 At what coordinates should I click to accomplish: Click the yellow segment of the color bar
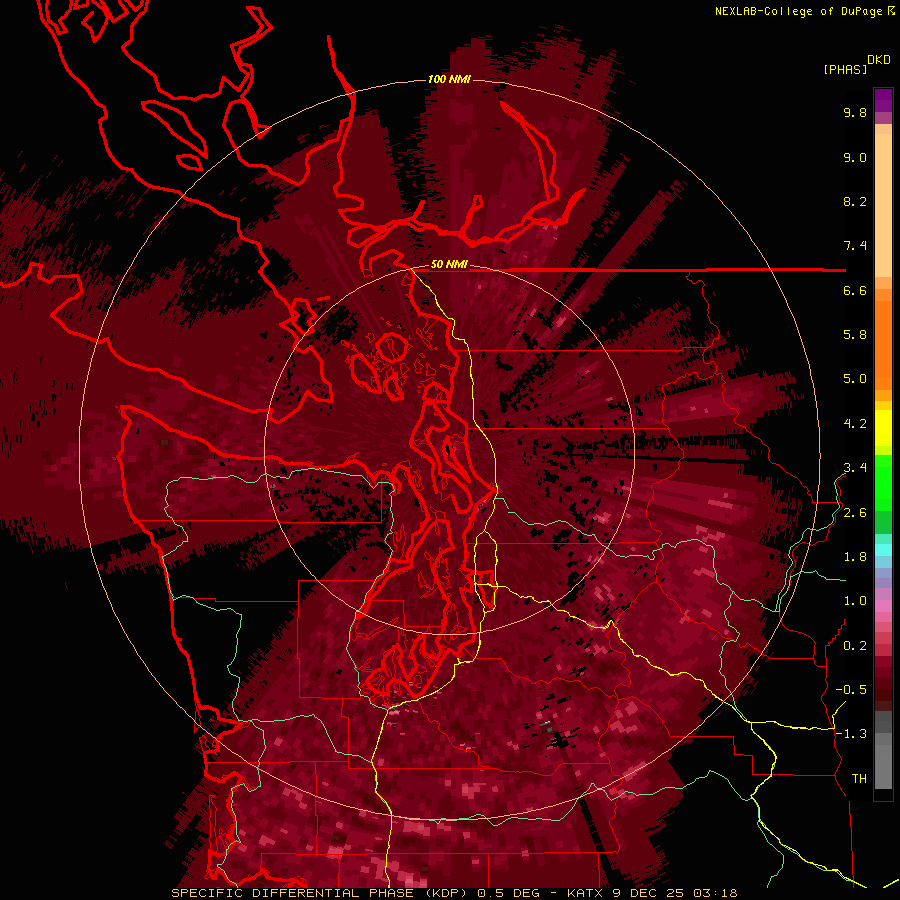pyautogui.click(x=883, y=427)
